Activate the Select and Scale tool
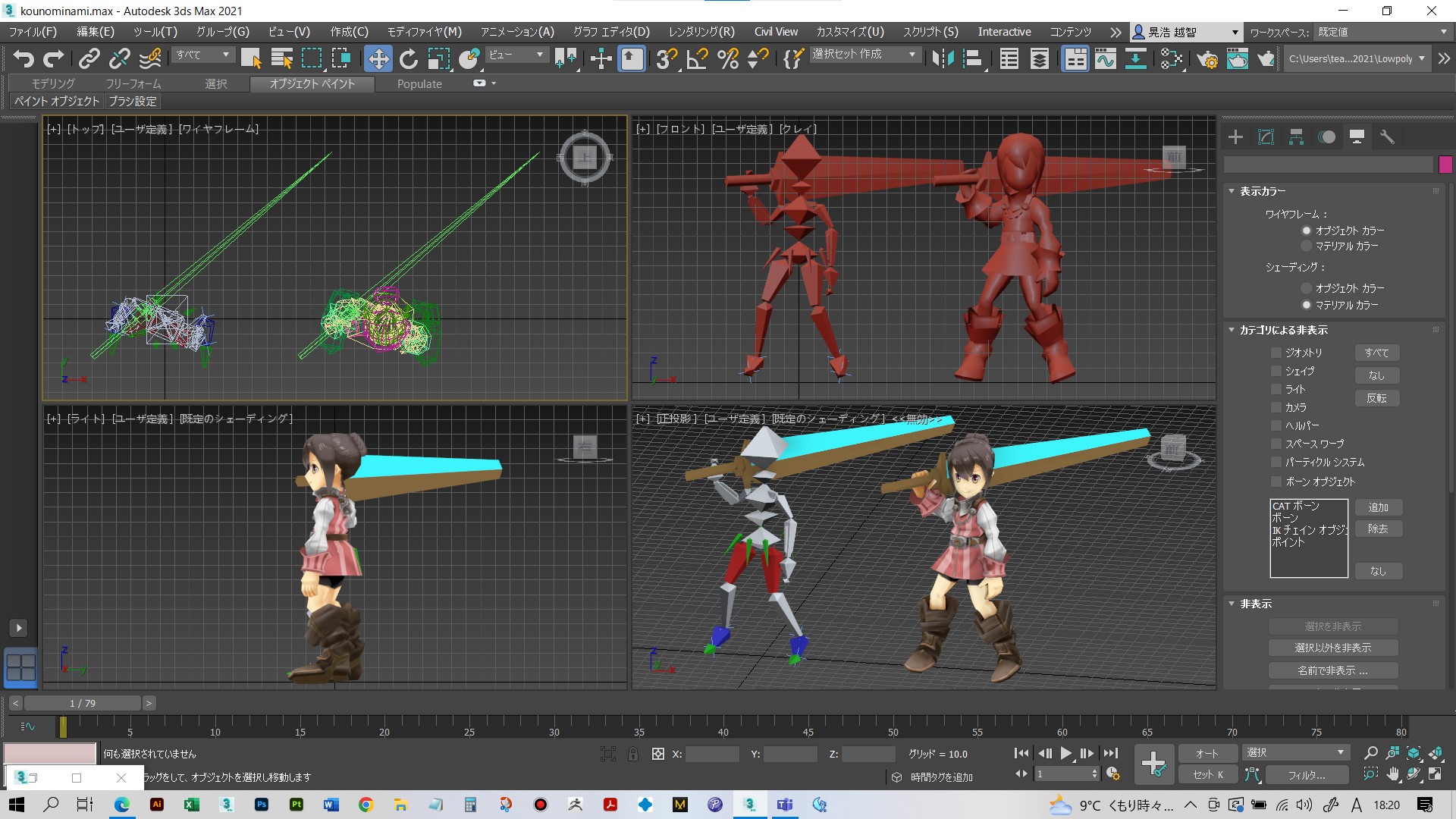This screenshot has width=1456, height=819. pyautogui.click(x=438, y=58)
